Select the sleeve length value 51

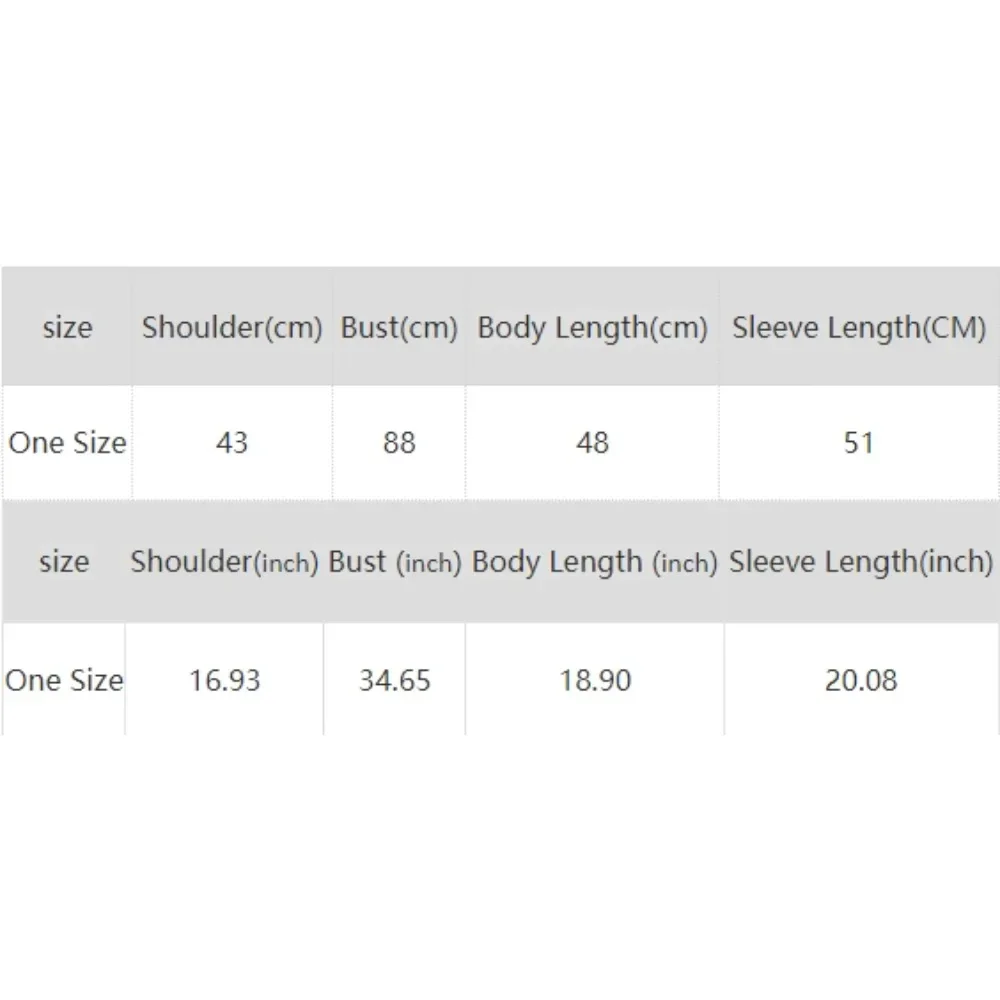point(859,442)
